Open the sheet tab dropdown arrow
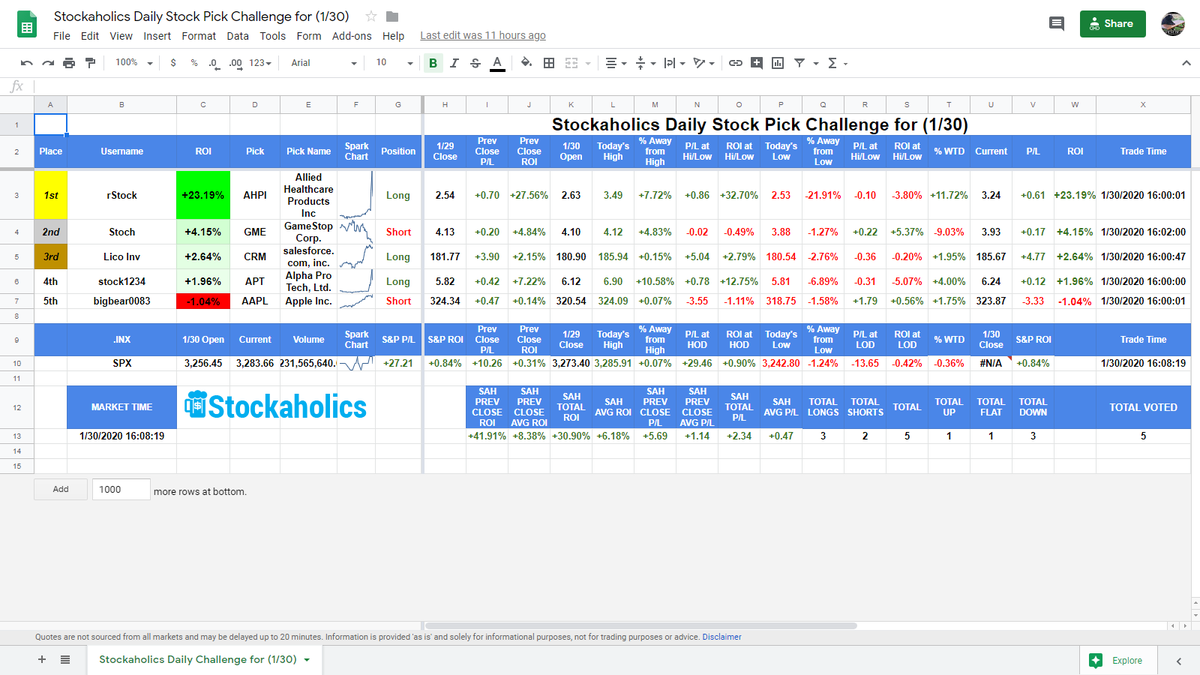Image resolution: width=1200 pixels, height=675 pixels. [x=306, y=660]
